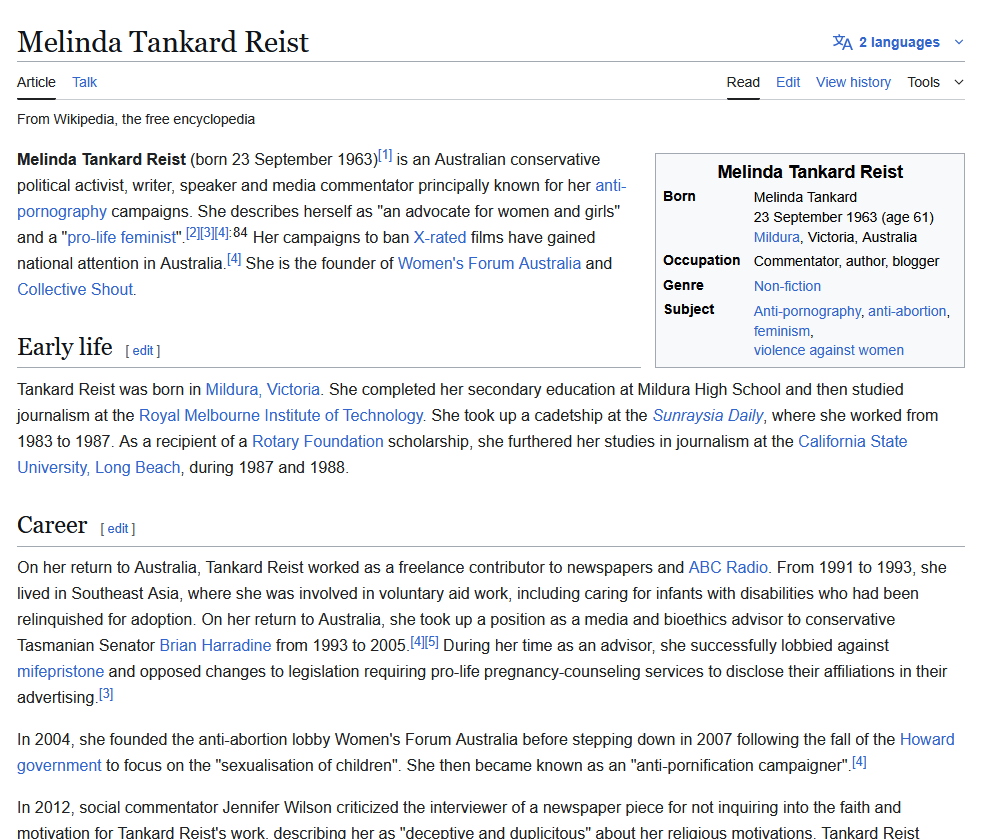Open the X-rated link
982x839 pixels.
point(440,238)
